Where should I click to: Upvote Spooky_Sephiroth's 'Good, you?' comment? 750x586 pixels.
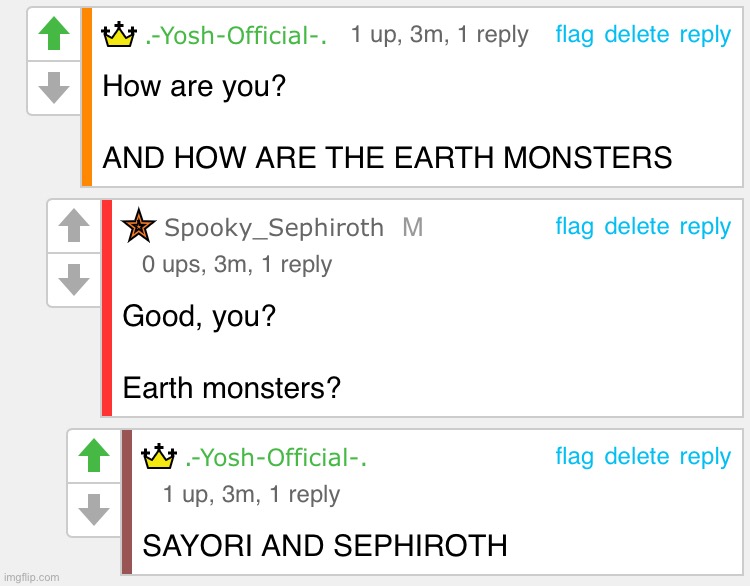click(73, 227)
